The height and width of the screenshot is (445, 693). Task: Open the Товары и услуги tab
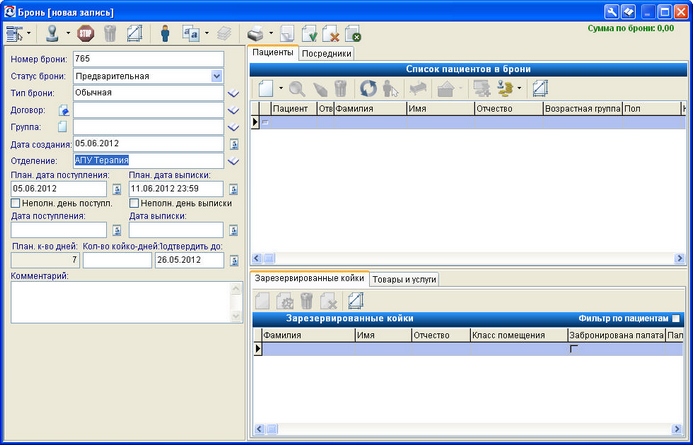404,279
